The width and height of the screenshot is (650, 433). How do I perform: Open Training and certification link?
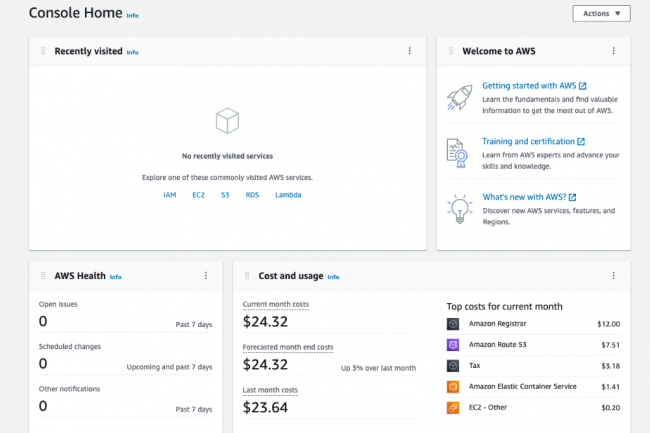tap(528, 141)
